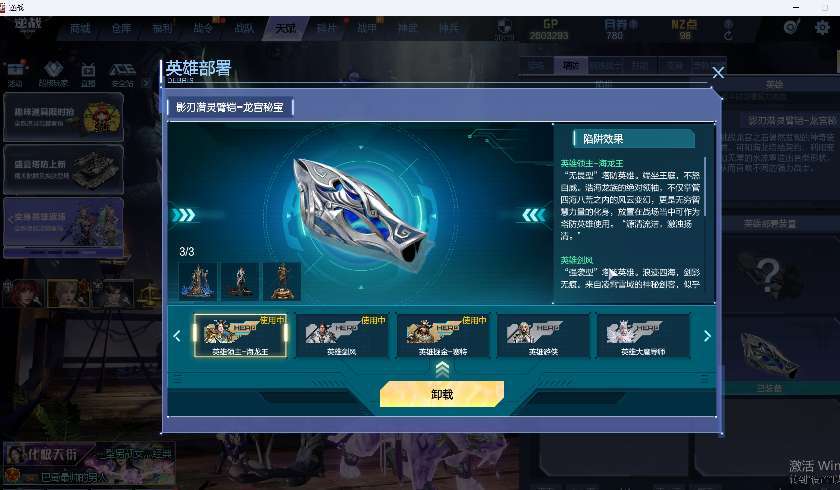The width and height of the screenshot is (840, 490).
Task: Open the 直播 TV icon
Action: point(88,74)
